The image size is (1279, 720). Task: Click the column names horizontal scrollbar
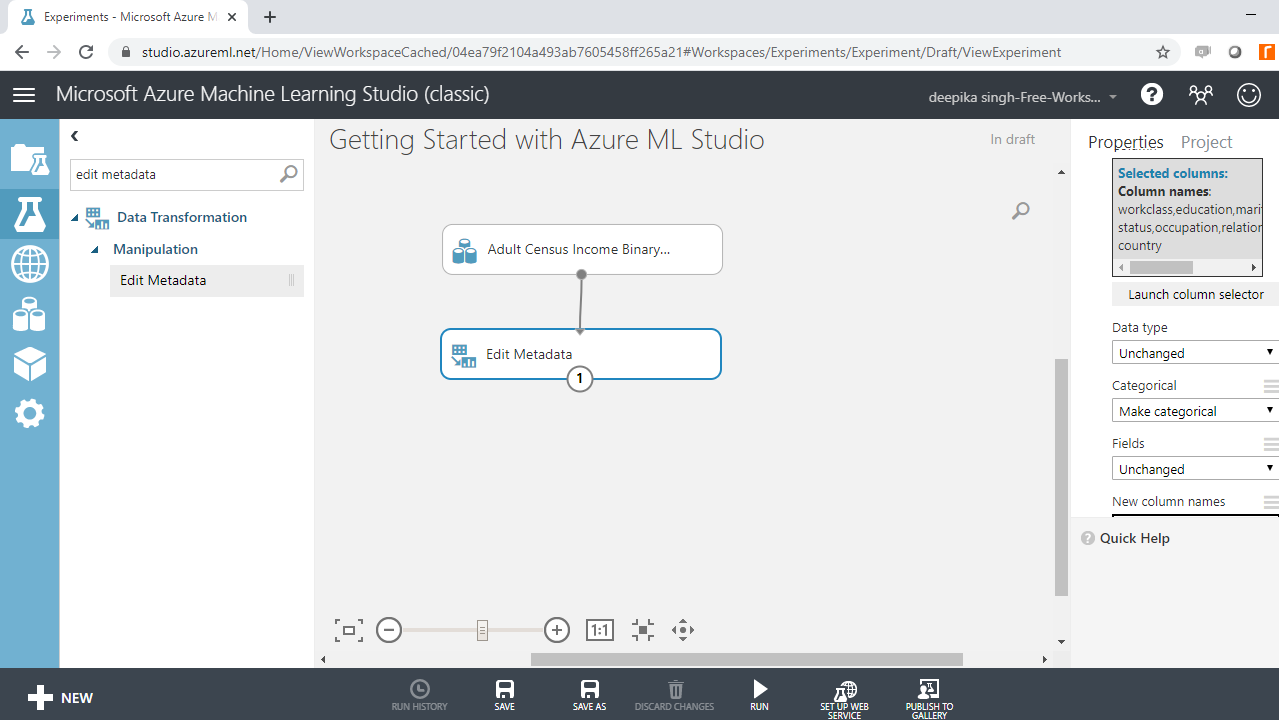pyautogui.click(x=1161, y=268)
